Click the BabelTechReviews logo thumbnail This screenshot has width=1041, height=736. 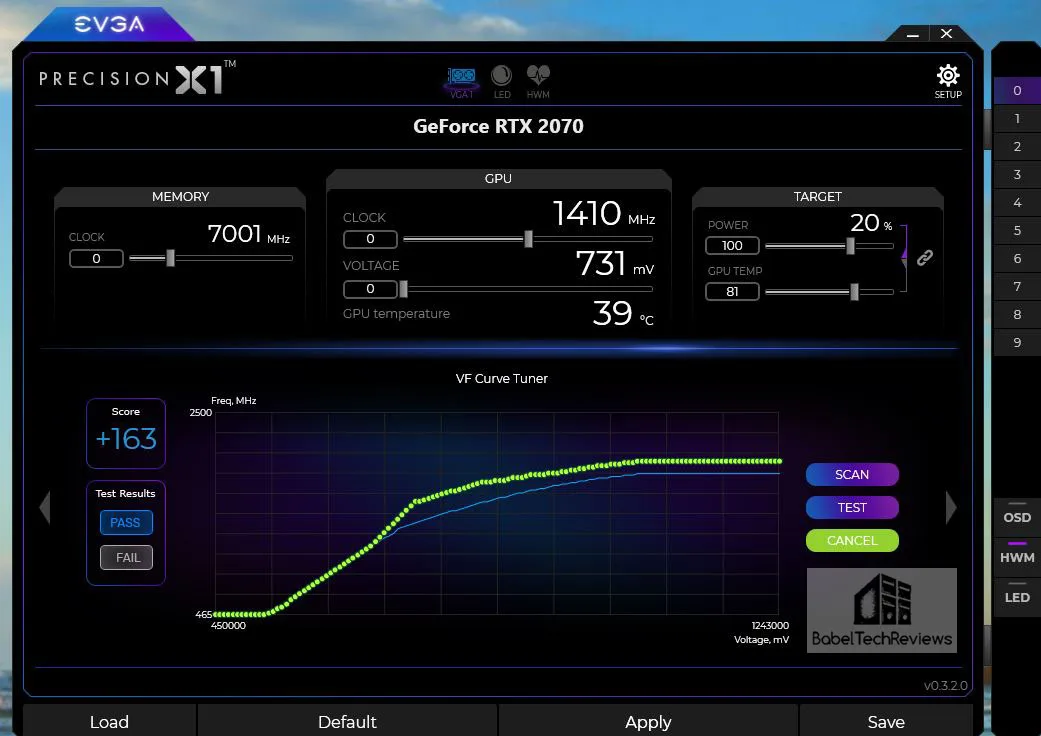click(882, 611)
